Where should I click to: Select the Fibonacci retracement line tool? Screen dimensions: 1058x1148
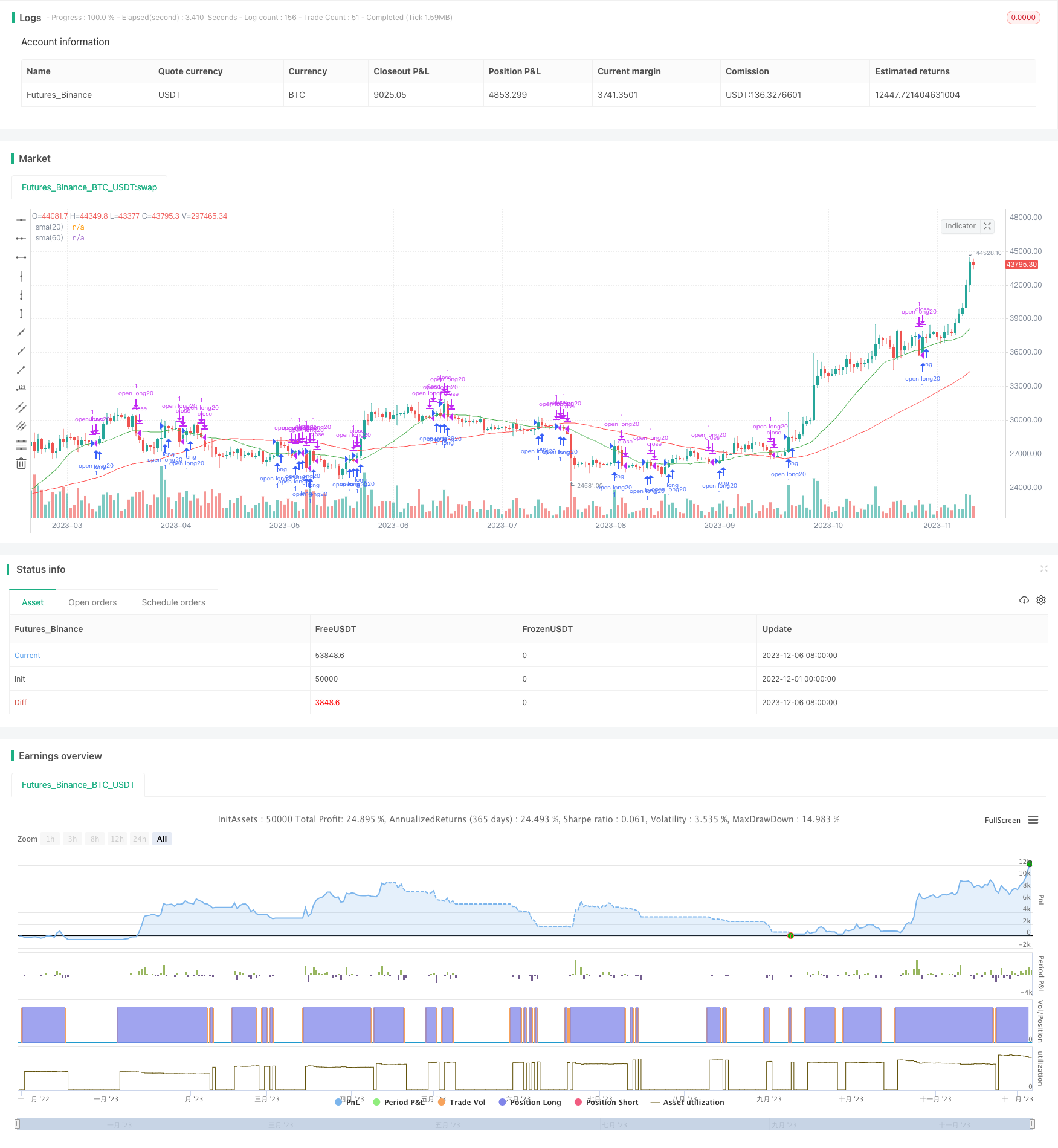21,445
